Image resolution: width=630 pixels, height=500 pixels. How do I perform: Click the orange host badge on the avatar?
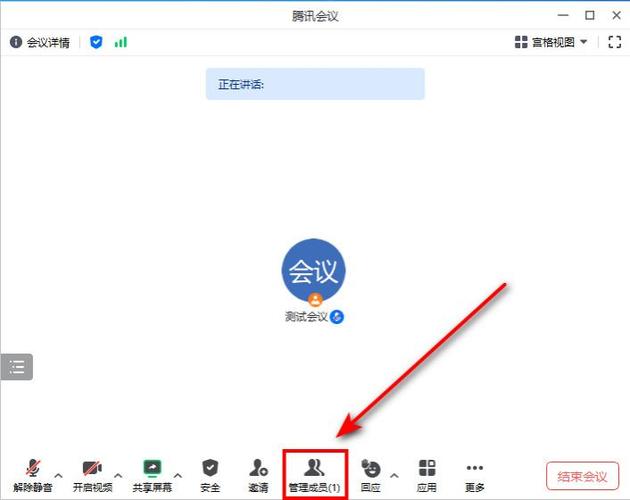315,299
